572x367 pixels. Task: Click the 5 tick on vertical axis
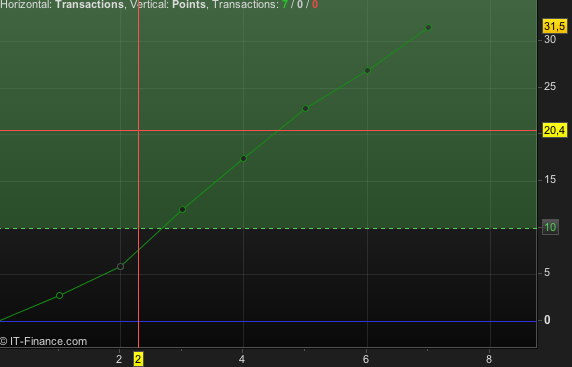tap(547, 273)
